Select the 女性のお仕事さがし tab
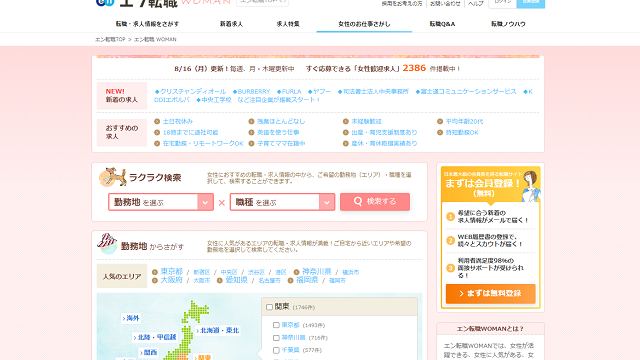This screenshot has width=640, height=360. 364,24
